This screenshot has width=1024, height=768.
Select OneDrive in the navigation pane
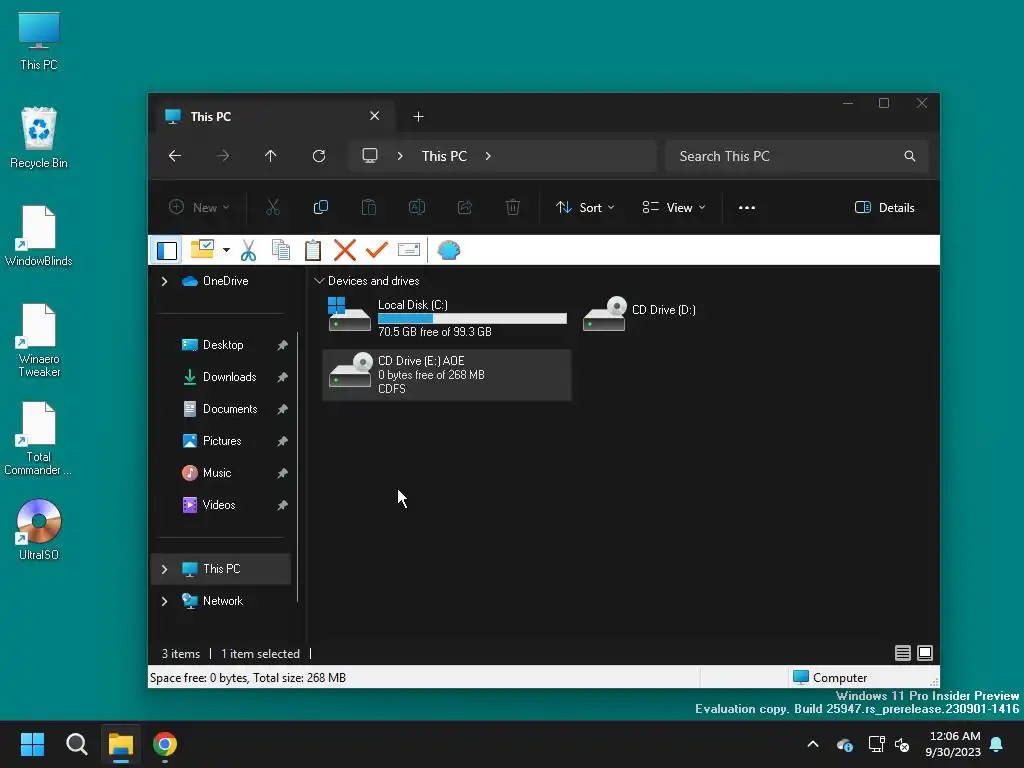coord(225,281)
